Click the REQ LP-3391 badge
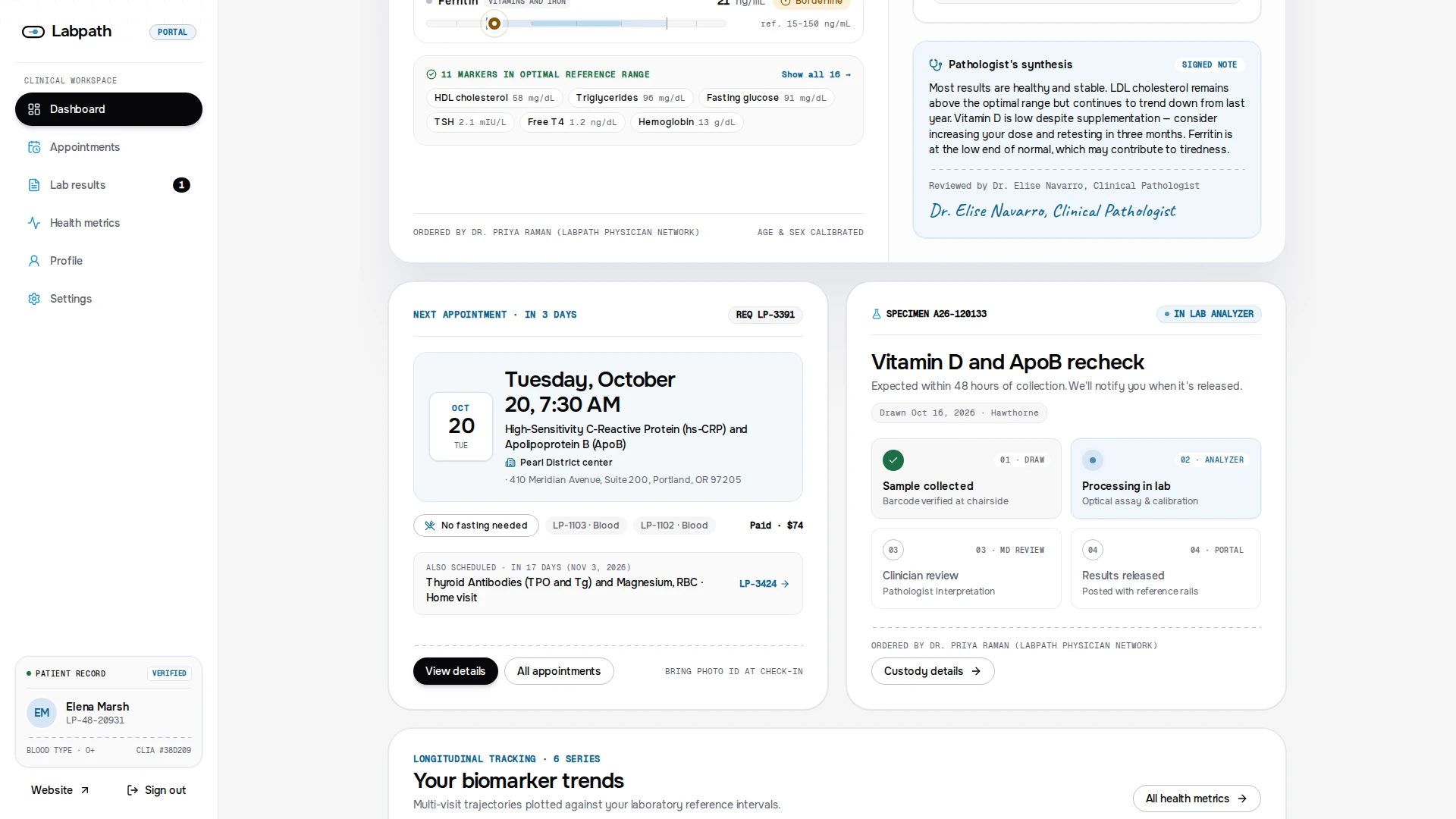The height and width of the screenshot is (819, 1456). [765, 315]
